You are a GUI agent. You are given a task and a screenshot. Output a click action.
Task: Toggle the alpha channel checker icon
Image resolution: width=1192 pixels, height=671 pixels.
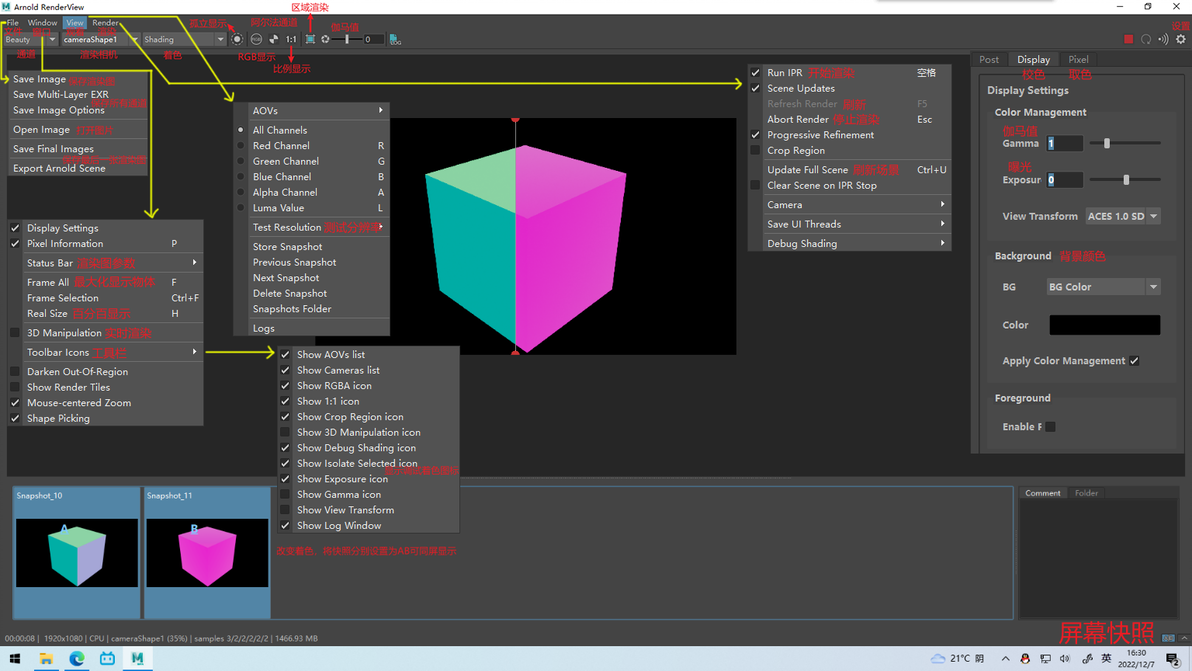274,39
